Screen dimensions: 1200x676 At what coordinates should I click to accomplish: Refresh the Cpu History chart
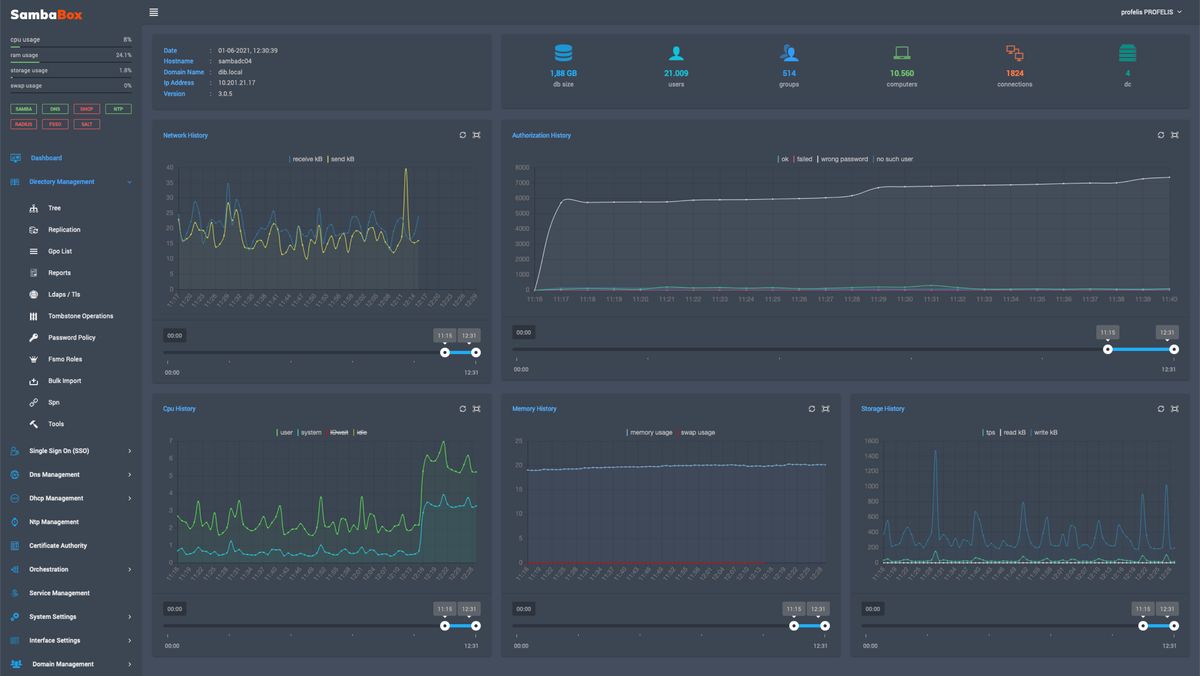(462, 409)
